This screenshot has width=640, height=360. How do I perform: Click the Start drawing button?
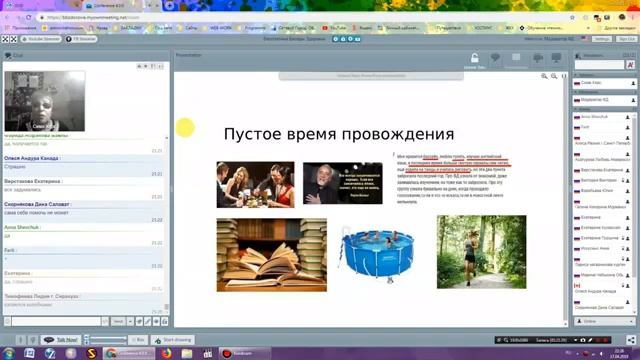(x=173, y=340)
